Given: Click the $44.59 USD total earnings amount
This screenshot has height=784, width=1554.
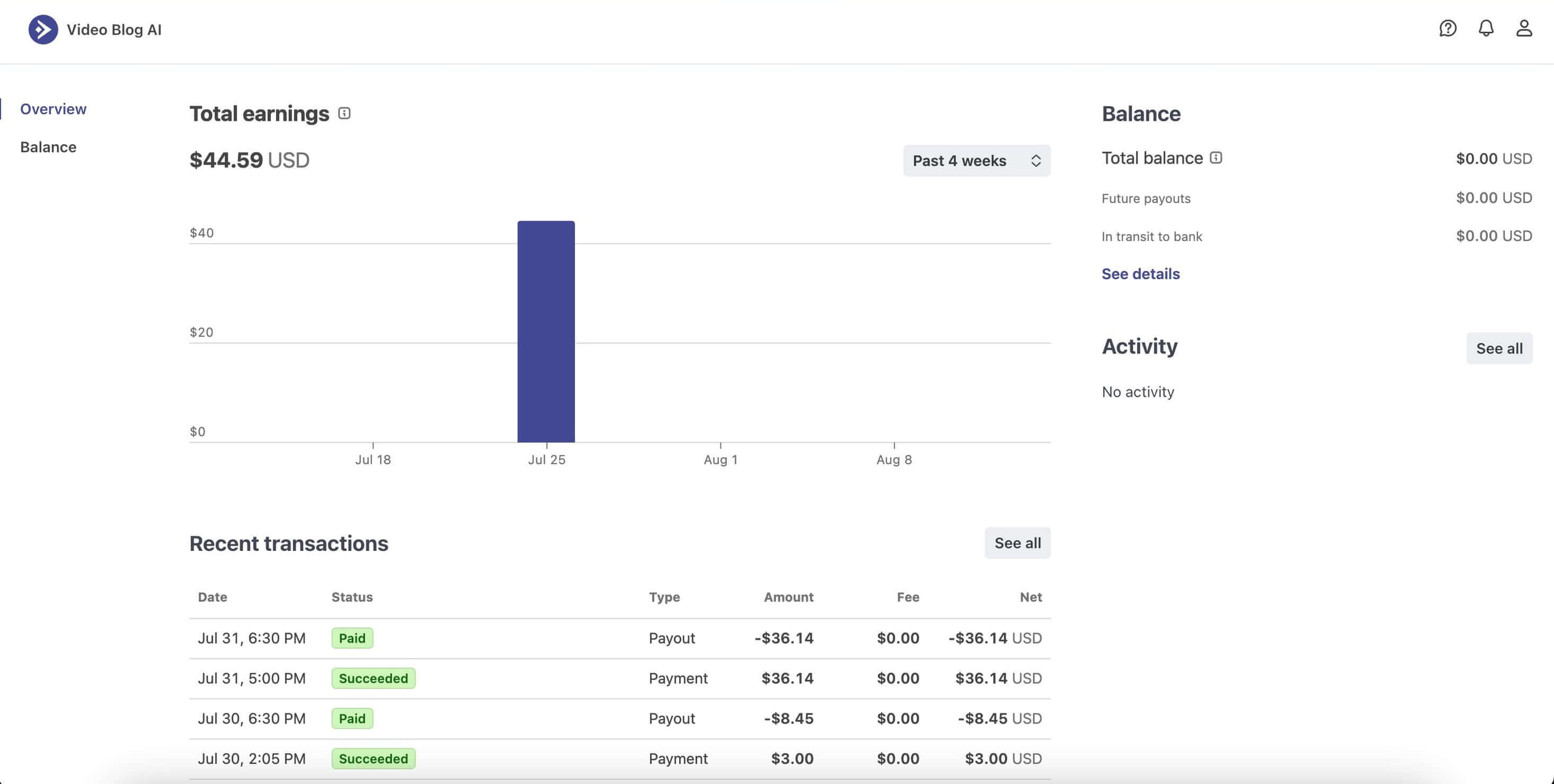Looking at the screenshot, I should pos(249,160).
